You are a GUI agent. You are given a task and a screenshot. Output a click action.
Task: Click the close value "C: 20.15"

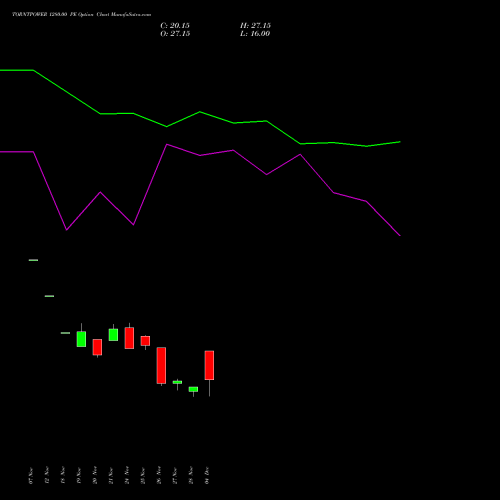(175, 26)
